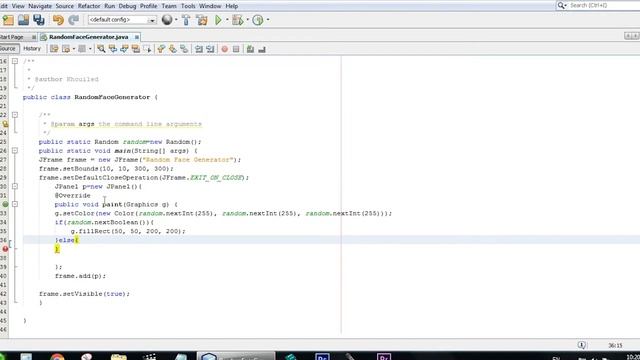The height and width of the screenshot is (360, 640).
Task: Click the 36:15 cursor position in the status bar
Action: 615,345
